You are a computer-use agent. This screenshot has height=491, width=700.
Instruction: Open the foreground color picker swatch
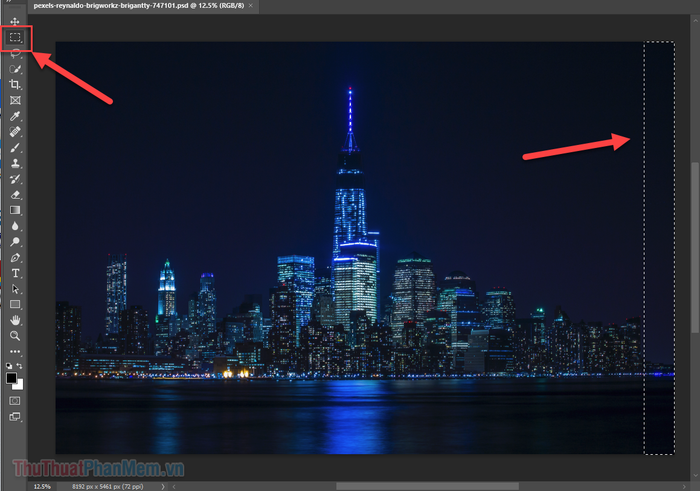(x=12, y=378)
